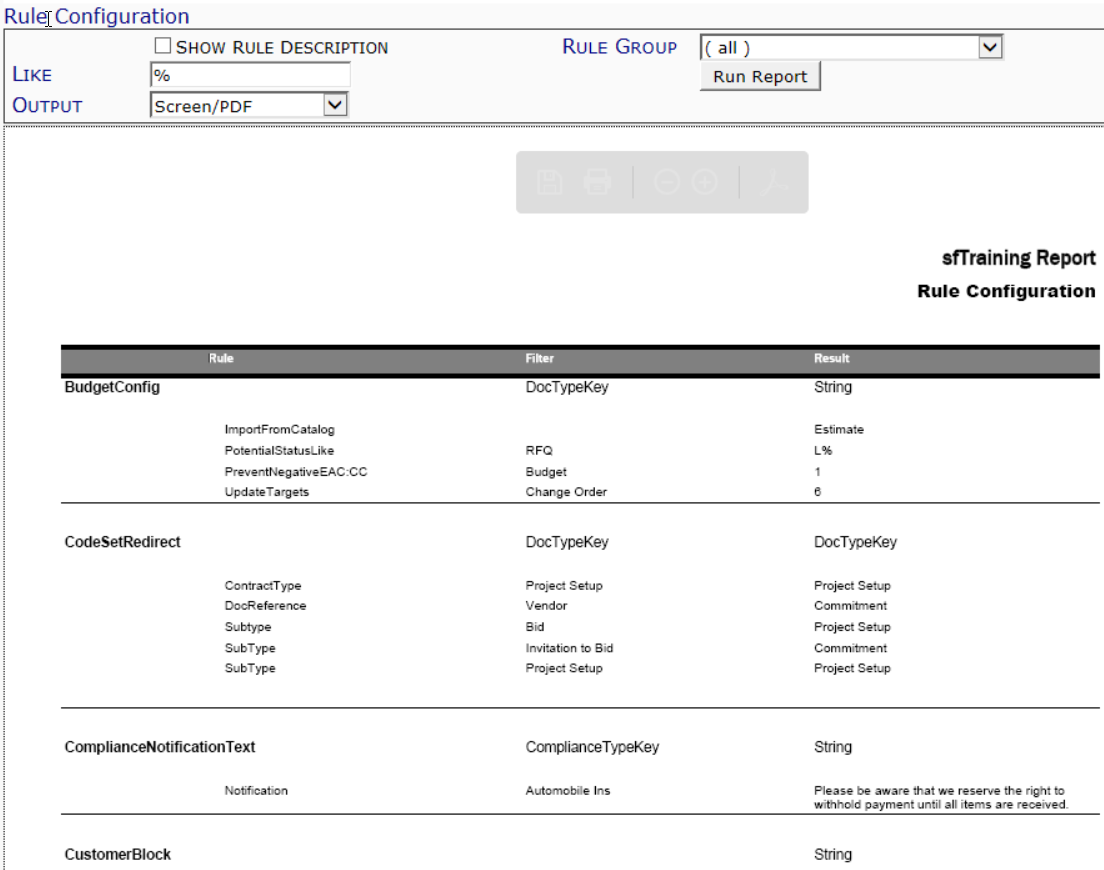Click the sfTraining Report title

[x=1019, y=258]
